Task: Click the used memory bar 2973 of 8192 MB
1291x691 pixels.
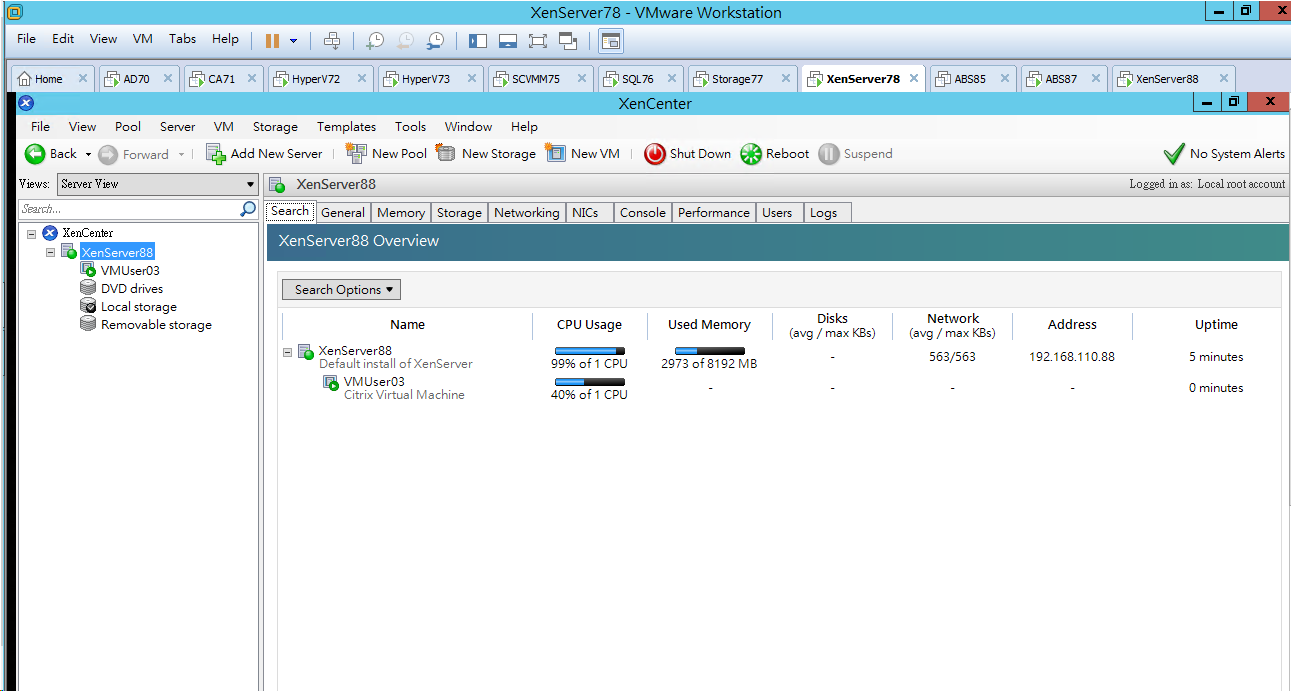Action: 710,351
